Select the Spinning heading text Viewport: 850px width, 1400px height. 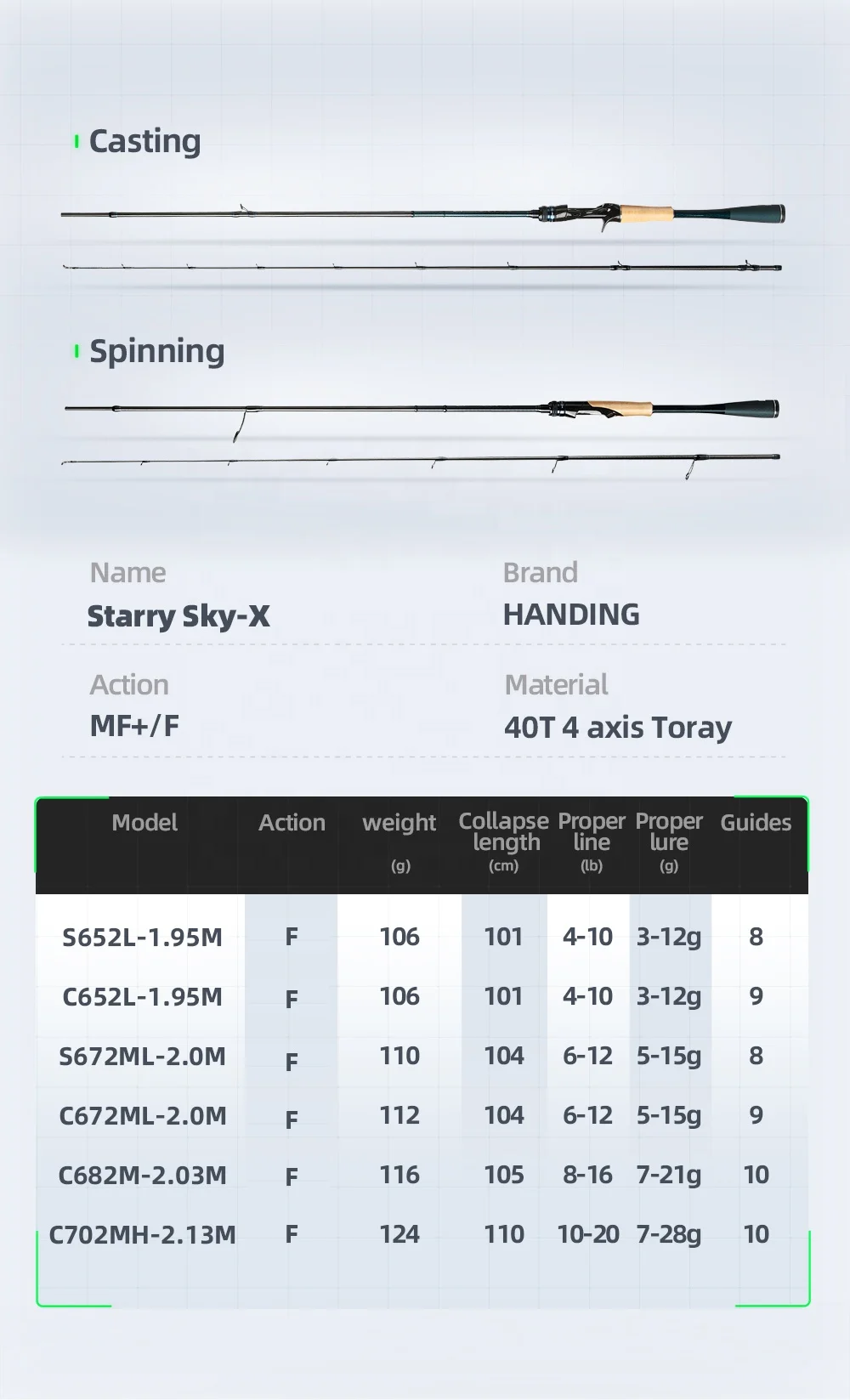(156, 351)
